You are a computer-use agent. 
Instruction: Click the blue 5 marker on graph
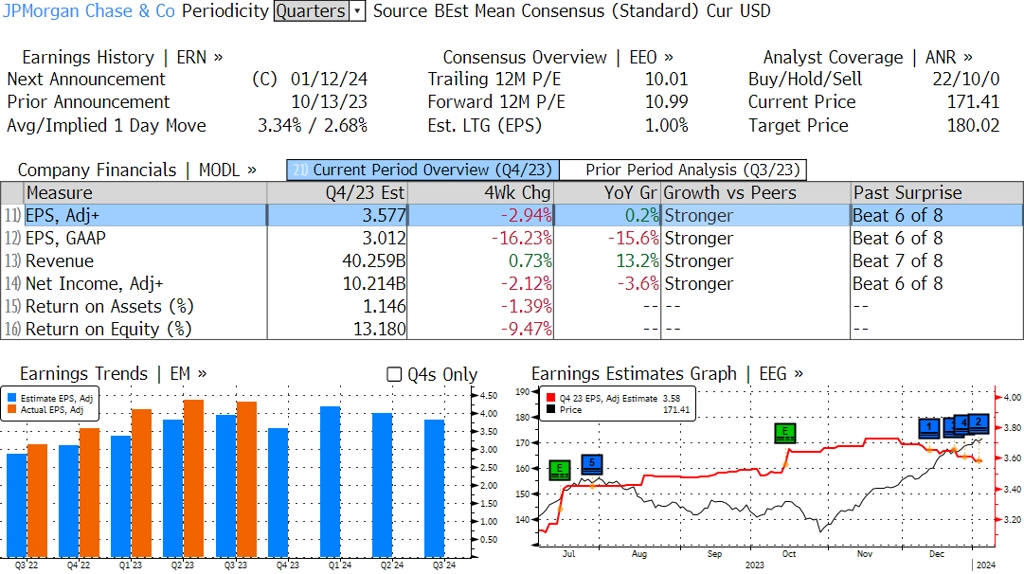592,464
